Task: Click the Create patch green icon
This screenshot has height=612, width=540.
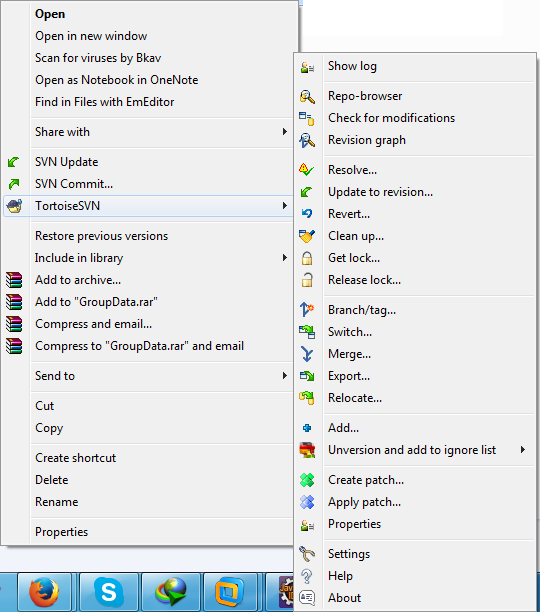Action: point(307,480)
